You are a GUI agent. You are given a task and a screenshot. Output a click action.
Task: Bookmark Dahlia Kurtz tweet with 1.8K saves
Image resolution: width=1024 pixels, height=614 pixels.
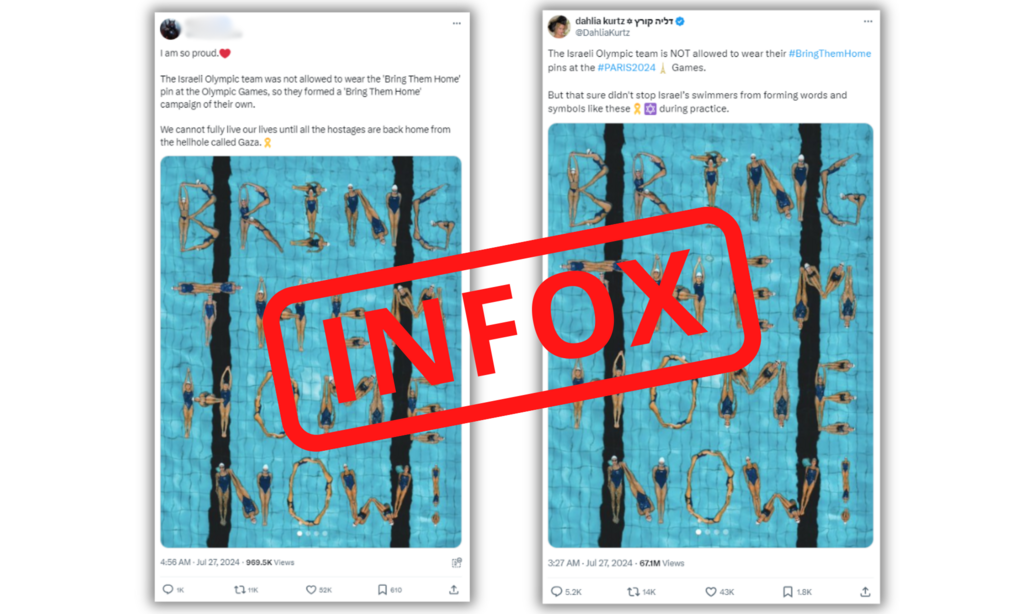[788, 591]
